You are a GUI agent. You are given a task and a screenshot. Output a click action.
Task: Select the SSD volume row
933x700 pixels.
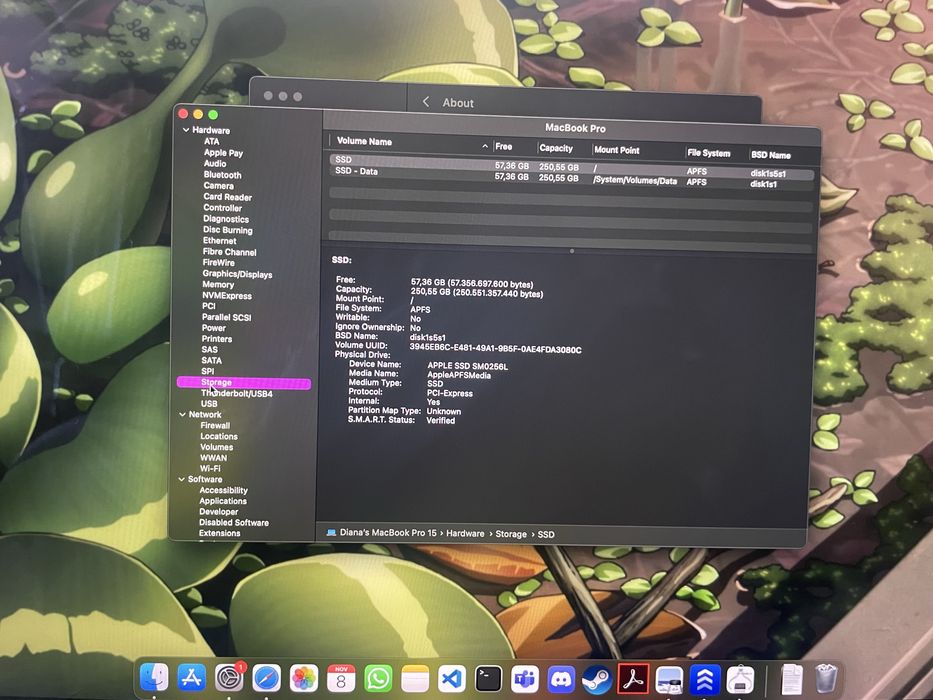(571, 165)
